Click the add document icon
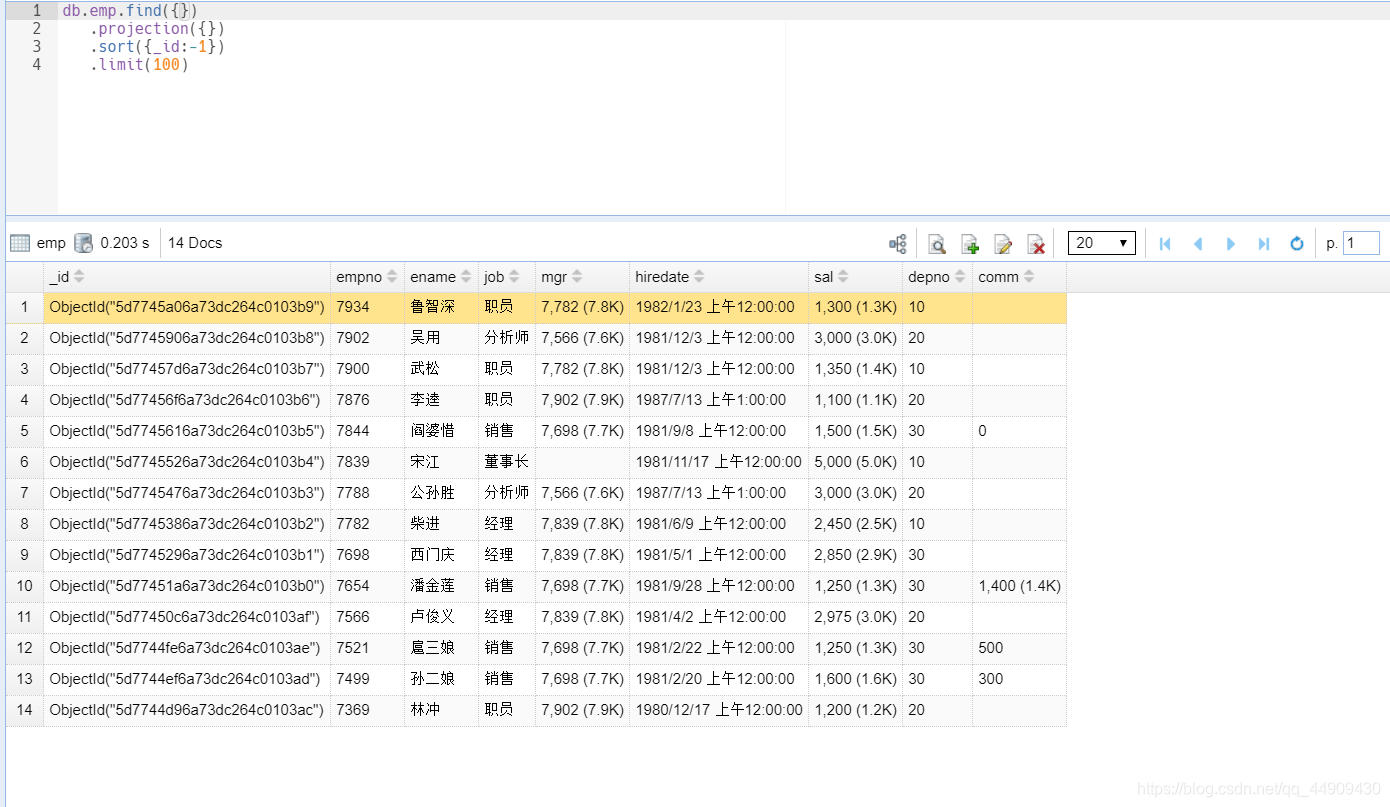Viewport: 1390px width, 807px height. point(970,243)
